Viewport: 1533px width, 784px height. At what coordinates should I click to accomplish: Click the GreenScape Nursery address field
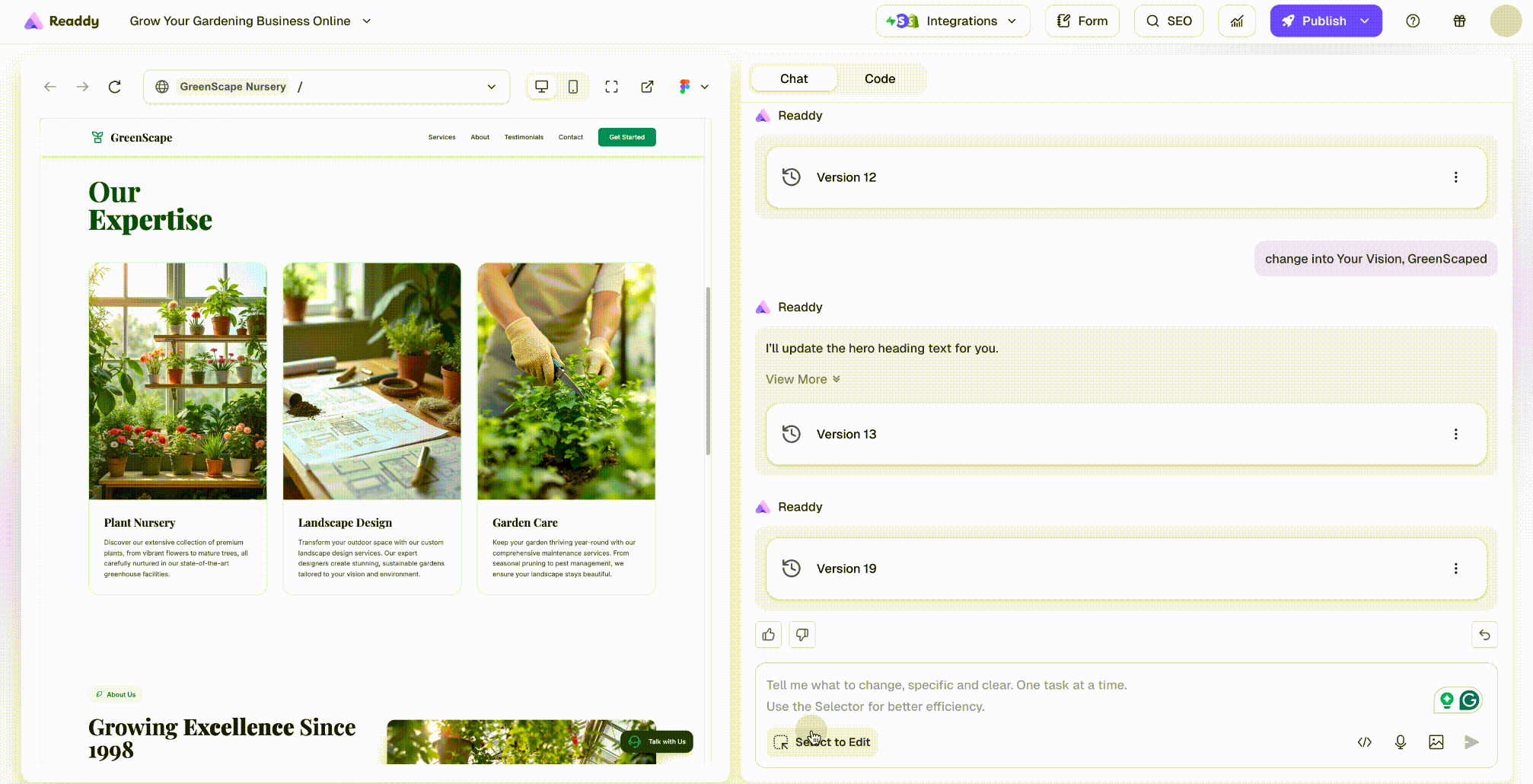coord(327,87)
